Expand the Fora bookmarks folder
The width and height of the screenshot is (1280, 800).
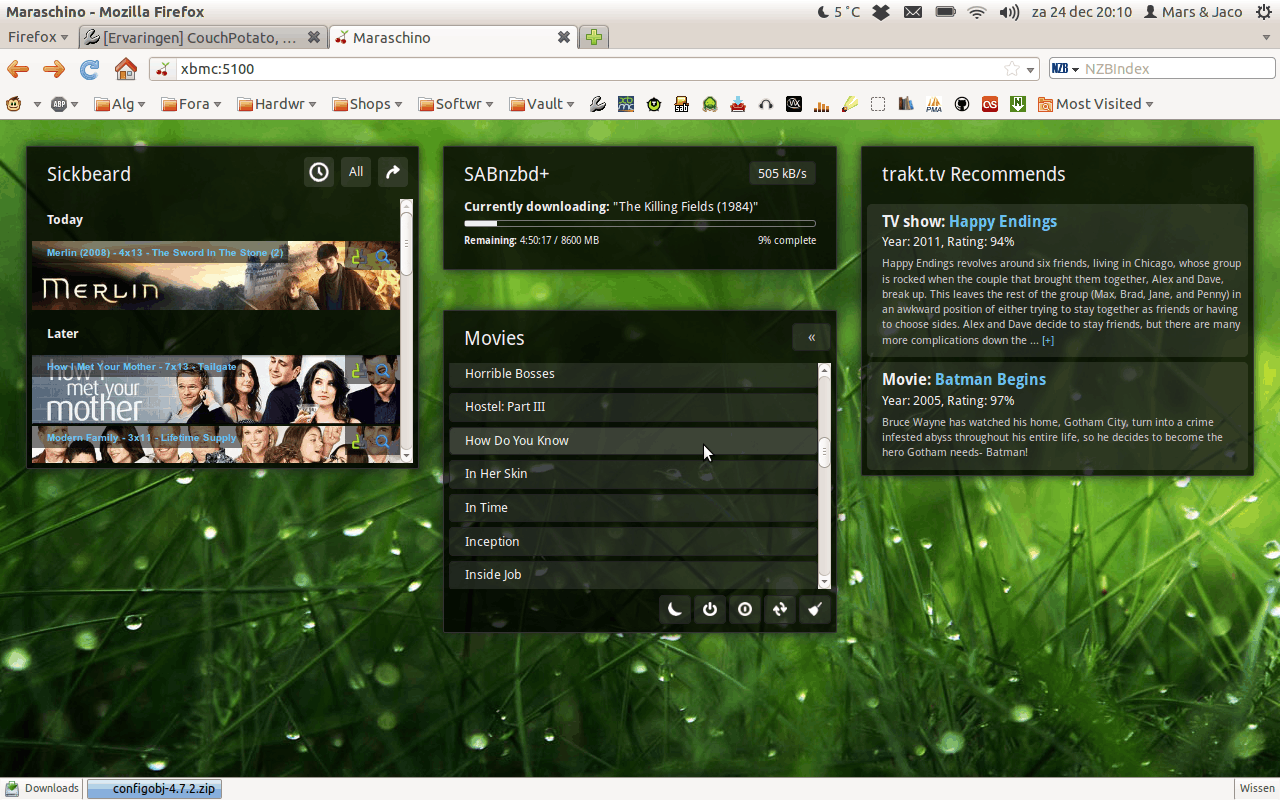click(191, 104)
